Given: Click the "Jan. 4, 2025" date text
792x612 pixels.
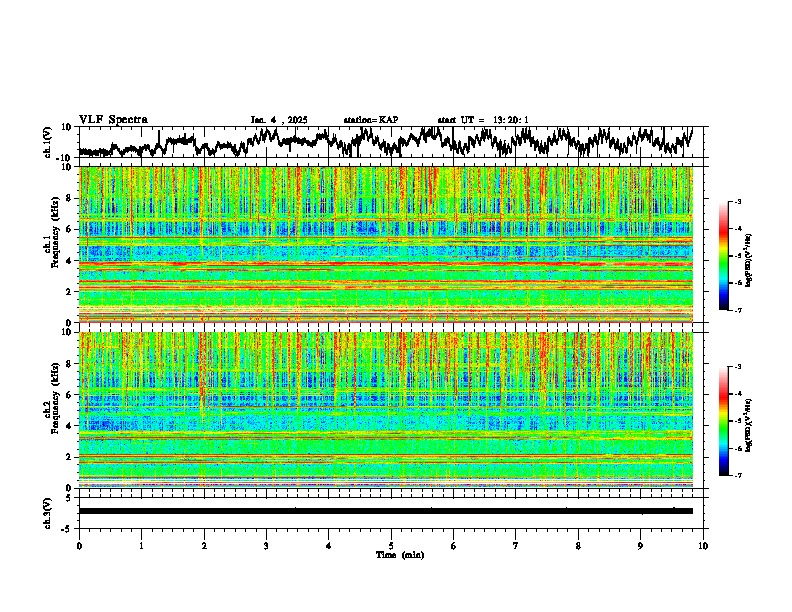Looking at the screenshot, I should (x=279, y=120).
